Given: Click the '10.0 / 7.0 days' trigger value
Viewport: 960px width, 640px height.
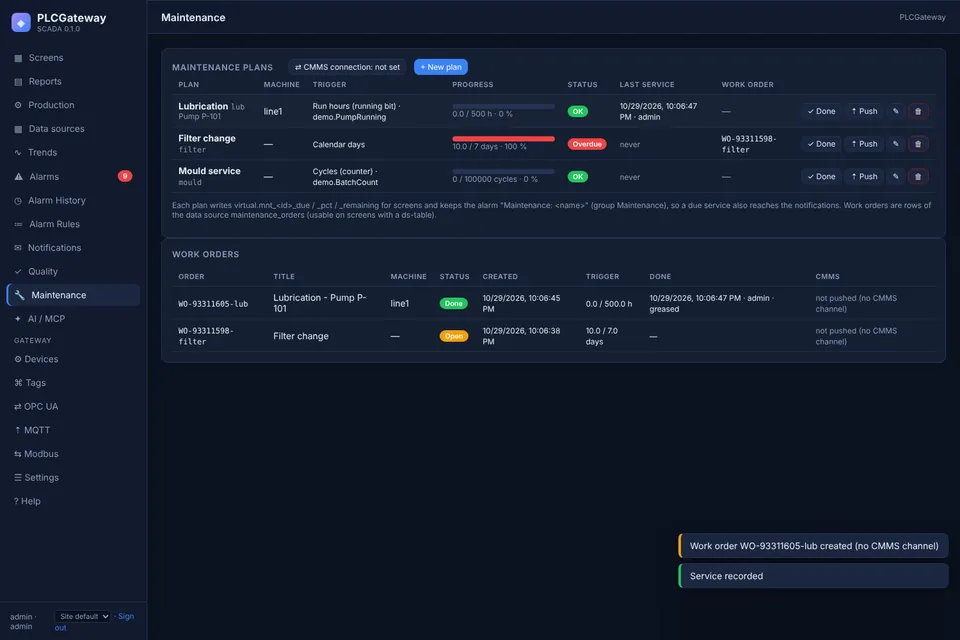Looking at the screenshot, I should click(601, 336).
